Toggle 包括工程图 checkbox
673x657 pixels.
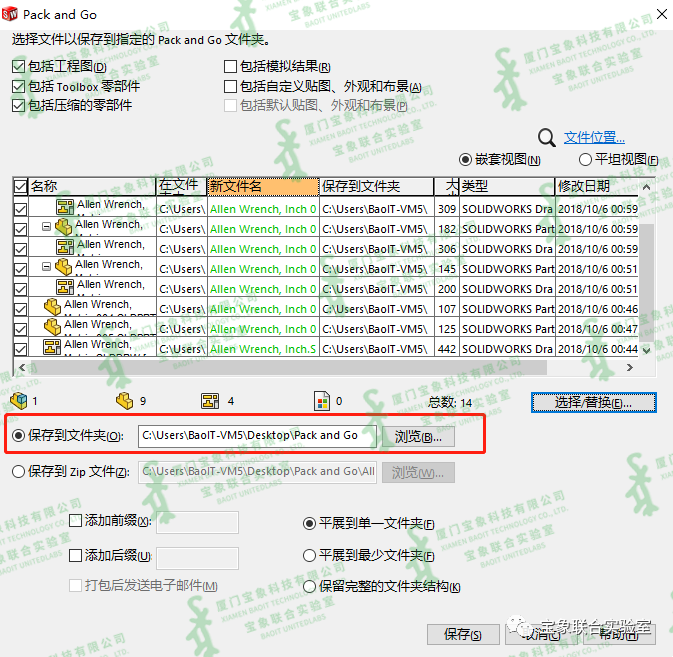(18, 67)
